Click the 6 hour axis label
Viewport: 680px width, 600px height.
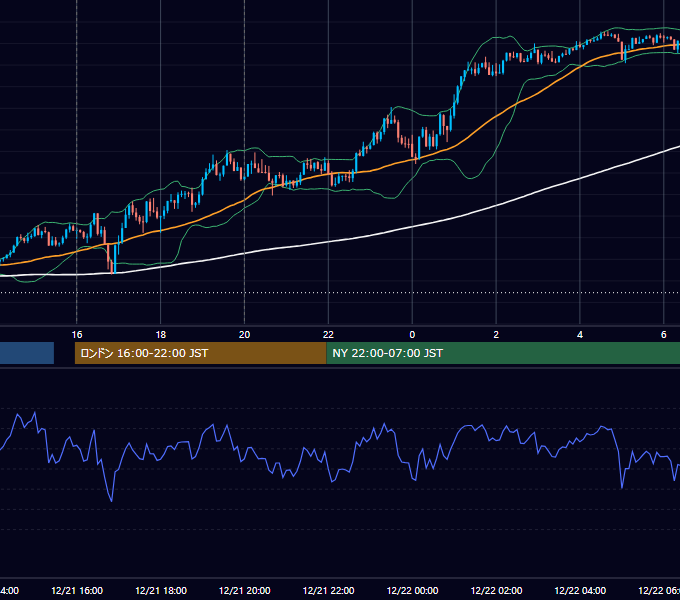click(664, 335)
